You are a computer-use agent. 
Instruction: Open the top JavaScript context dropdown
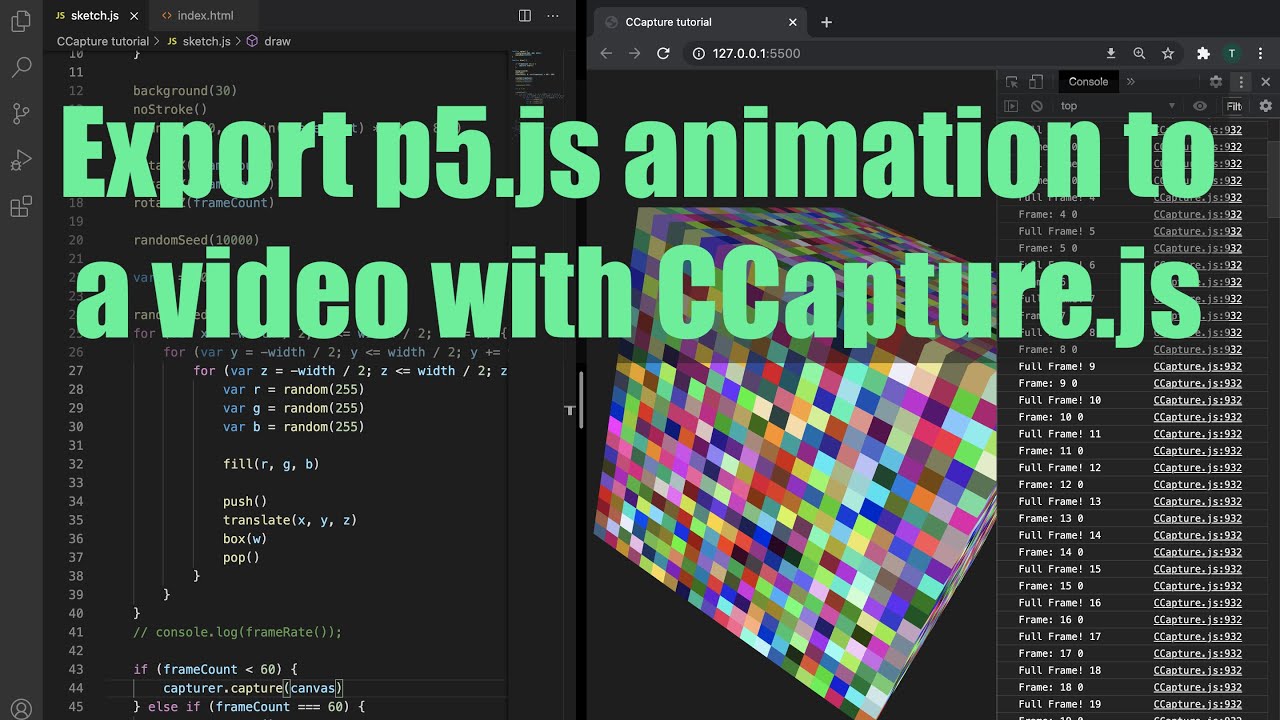[x=1118, y=106]
